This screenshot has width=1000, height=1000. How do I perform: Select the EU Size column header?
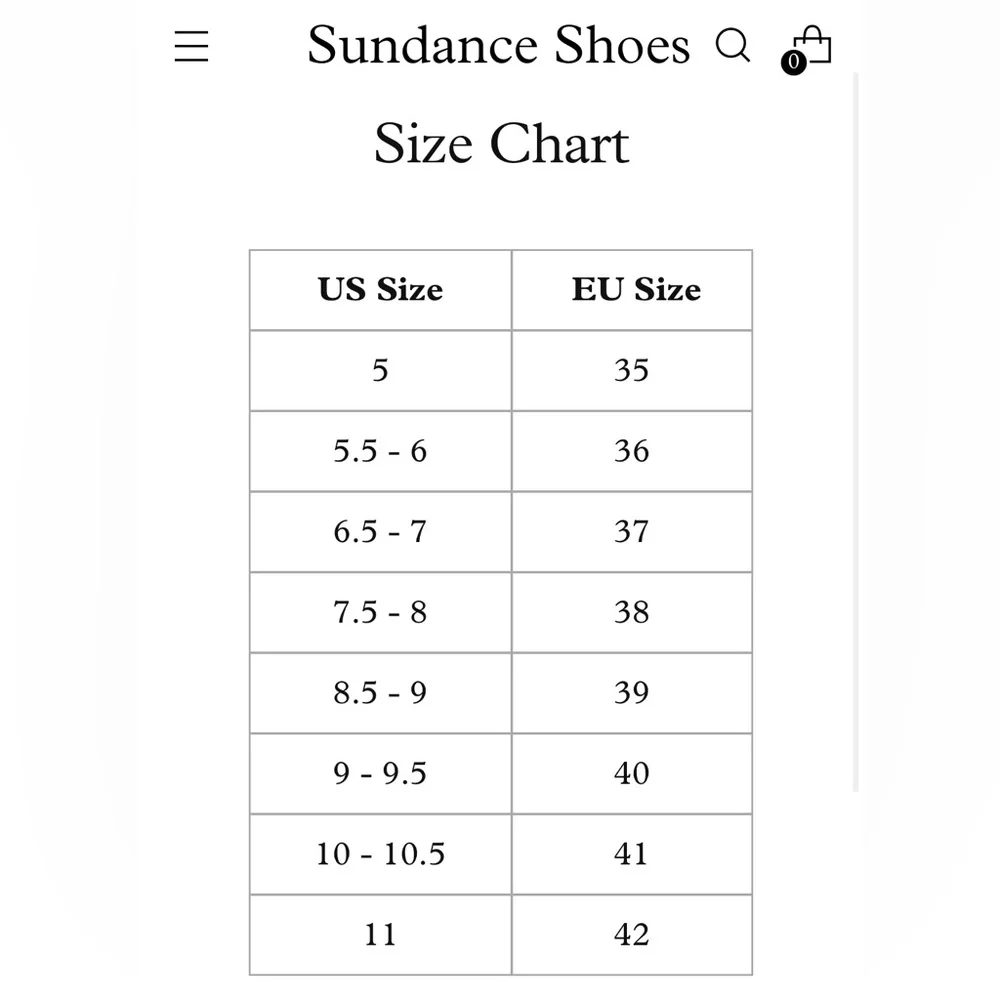(636, 290)
